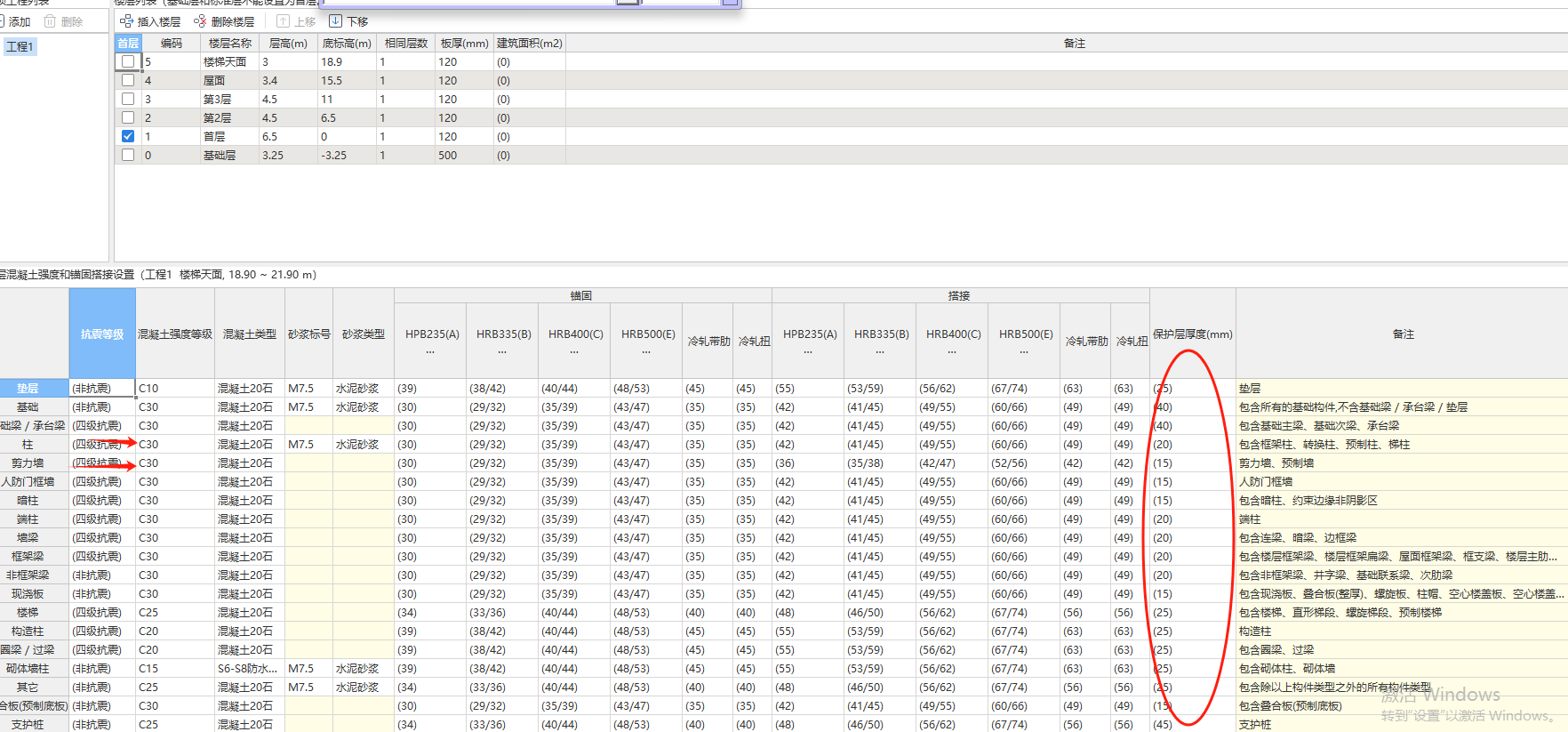Select the 现浇板 row label

(x=34, y=593)
